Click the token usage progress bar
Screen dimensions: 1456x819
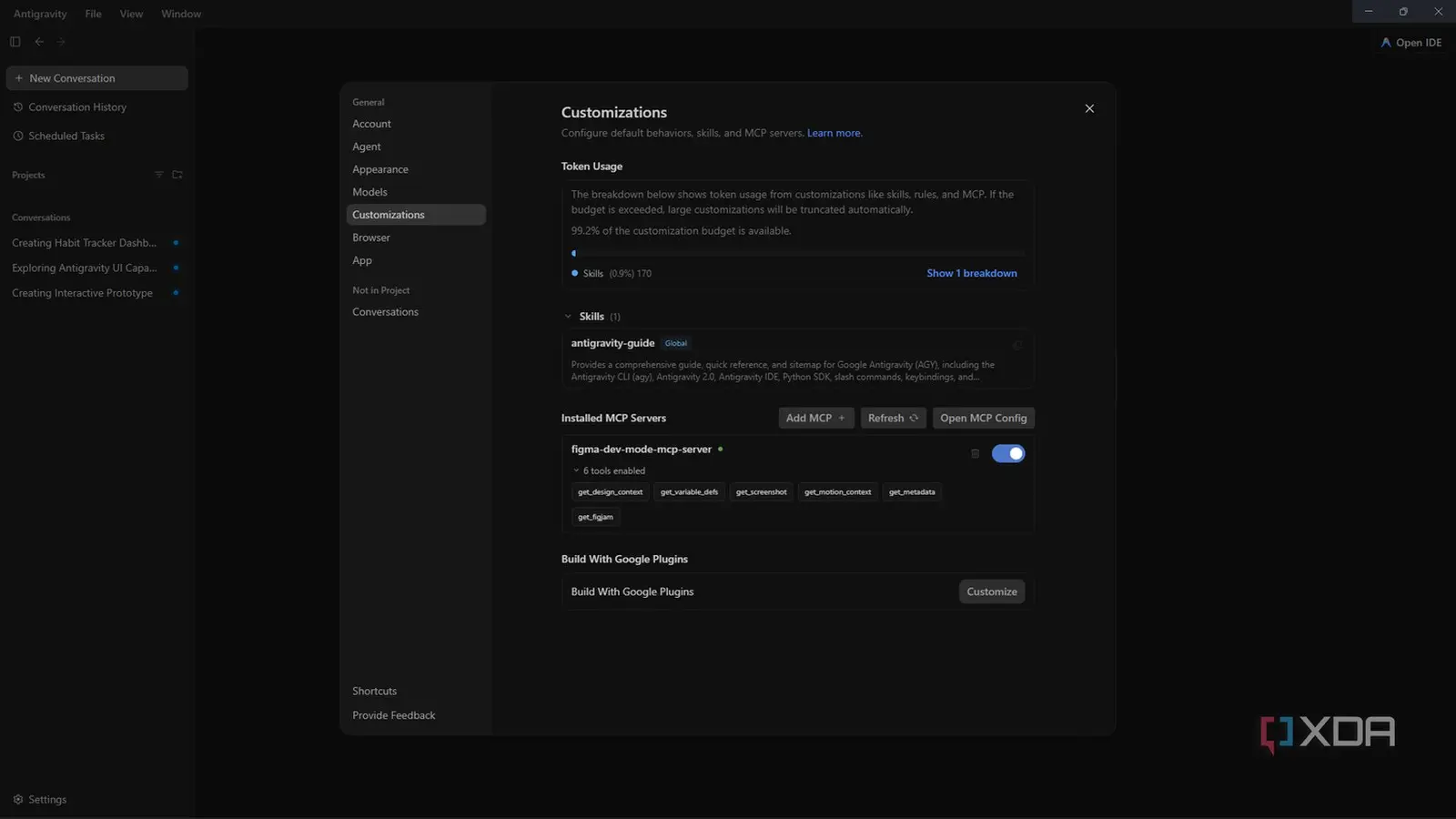(798, 254)
